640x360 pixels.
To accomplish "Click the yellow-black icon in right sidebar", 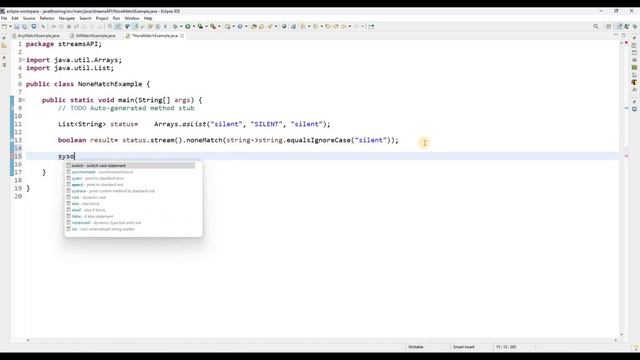I will coord(634,82).
